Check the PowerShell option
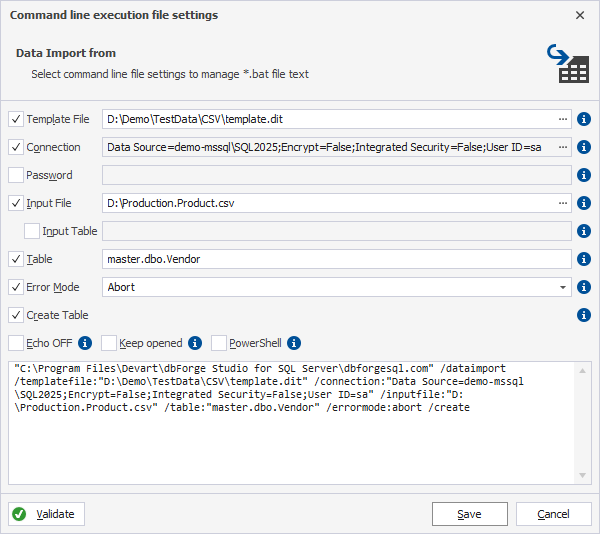 point(218,343)
